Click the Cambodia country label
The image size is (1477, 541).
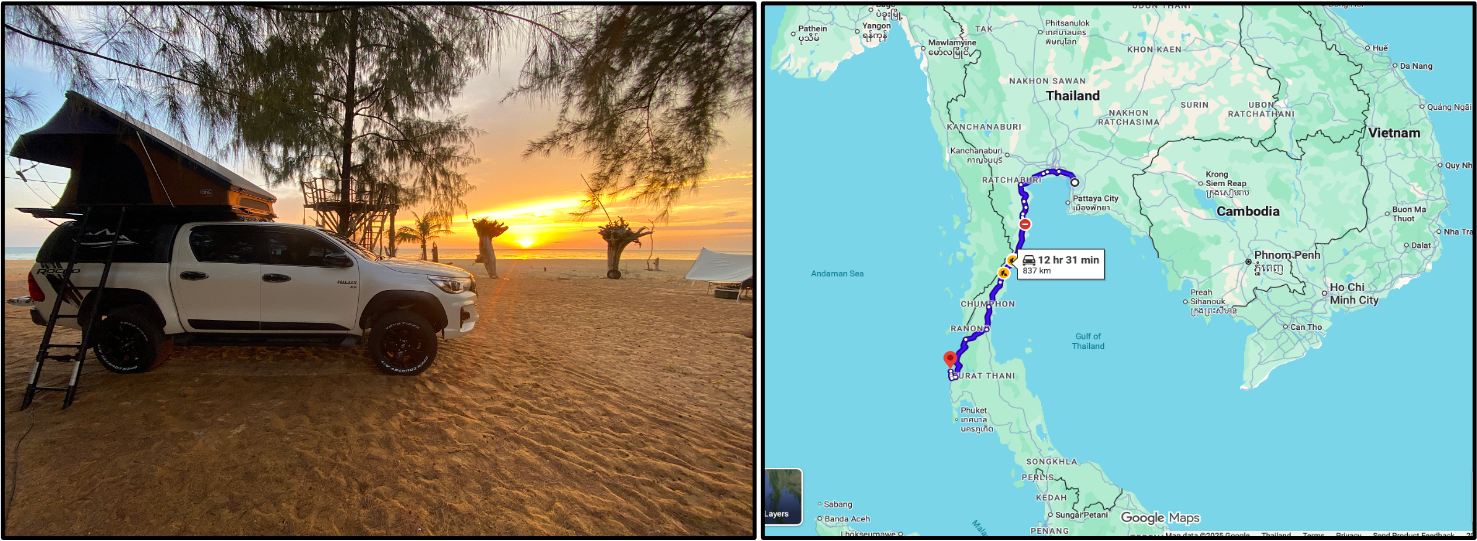(1248, 212)
